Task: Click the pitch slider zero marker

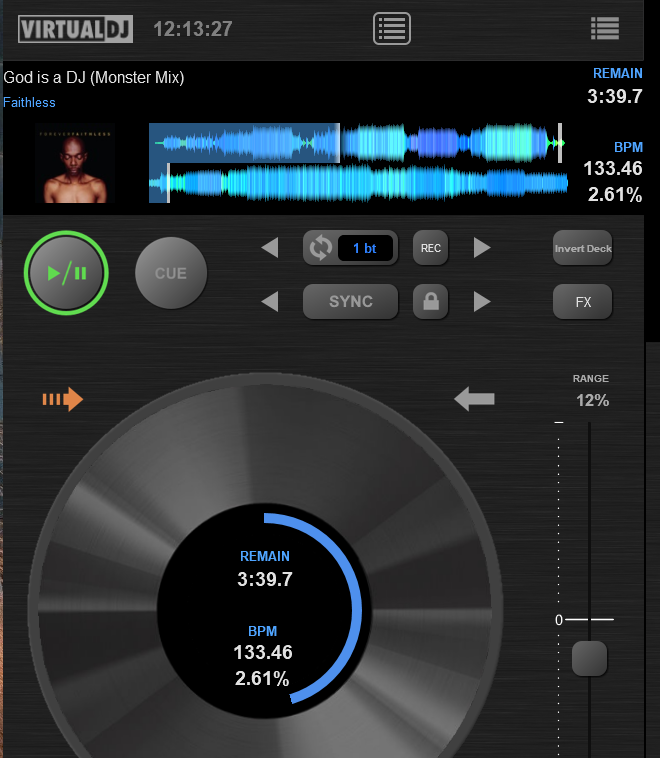Action: click(x=584, y=619)
